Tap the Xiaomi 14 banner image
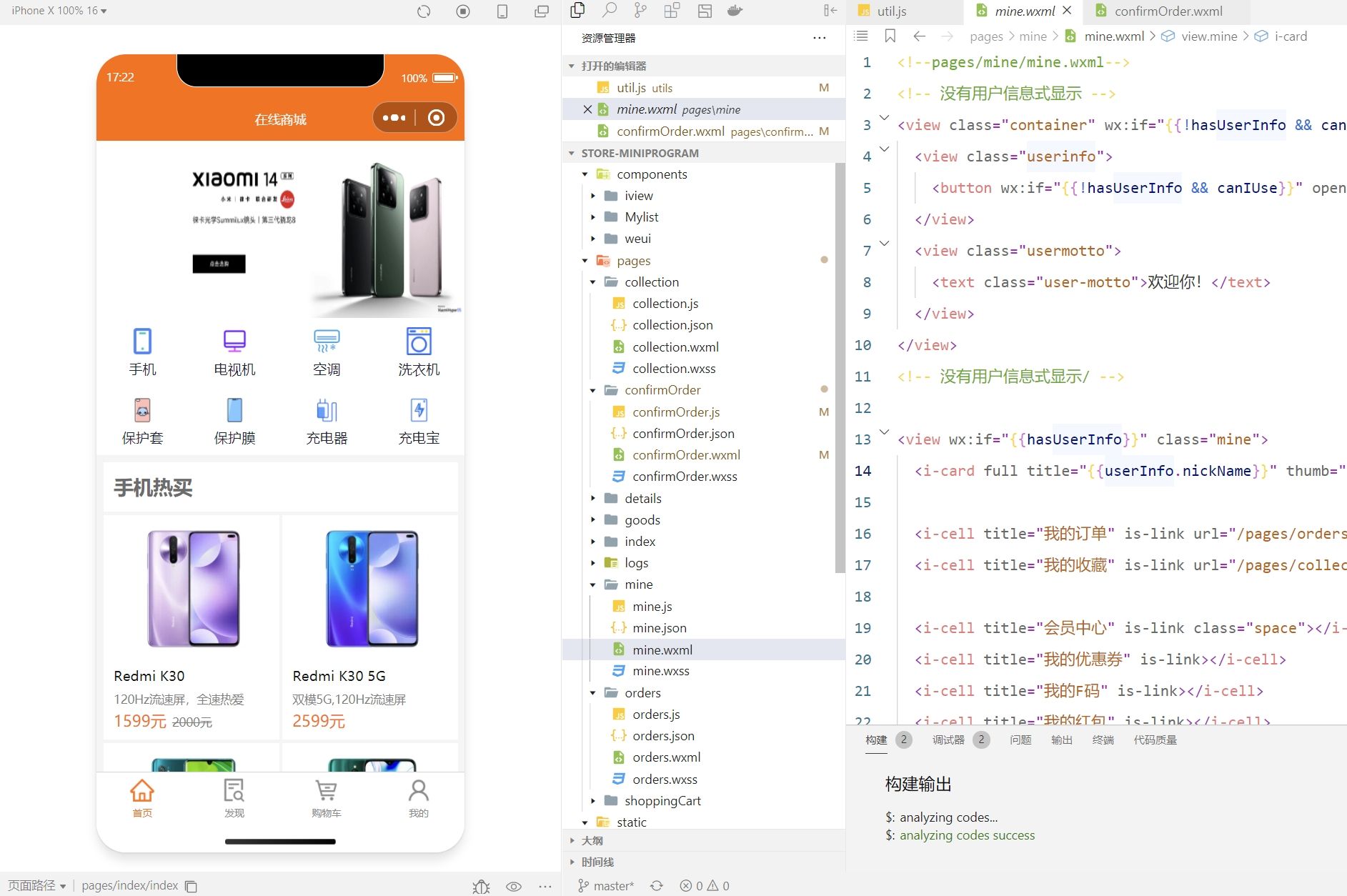 (280, 229)
